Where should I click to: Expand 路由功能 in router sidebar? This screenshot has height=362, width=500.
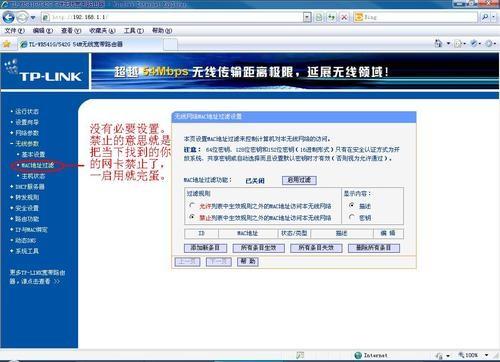[27, 219]
